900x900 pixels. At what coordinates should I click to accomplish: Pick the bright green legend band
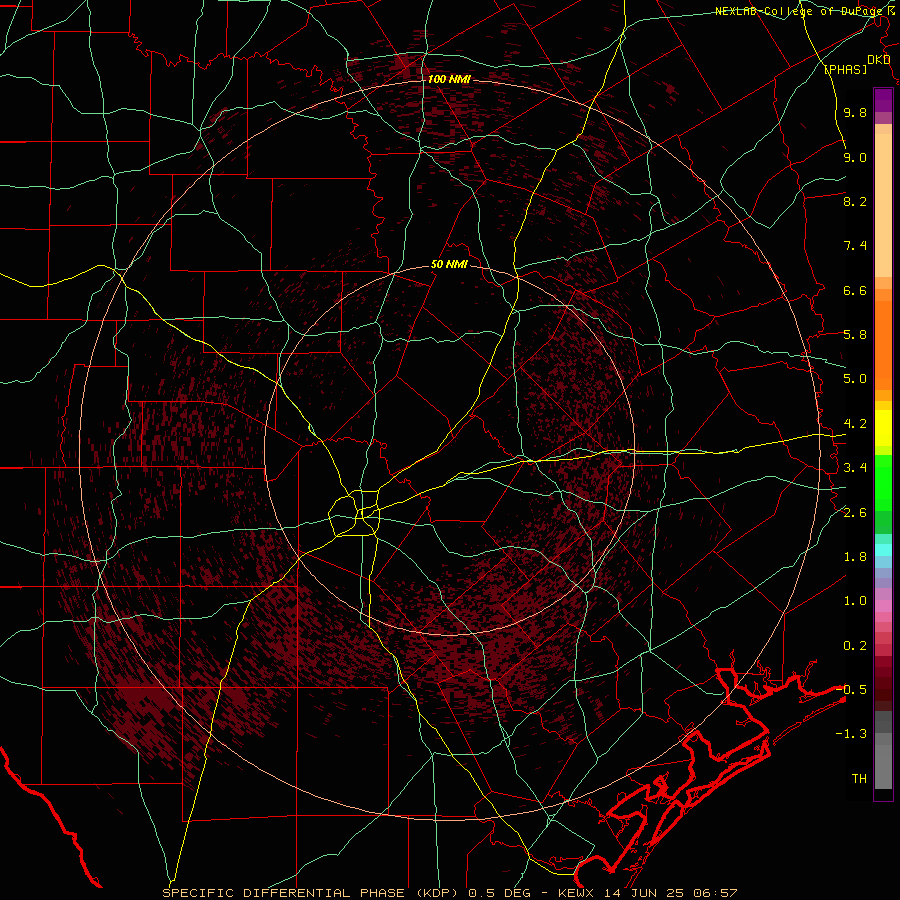tap(883, 482)
